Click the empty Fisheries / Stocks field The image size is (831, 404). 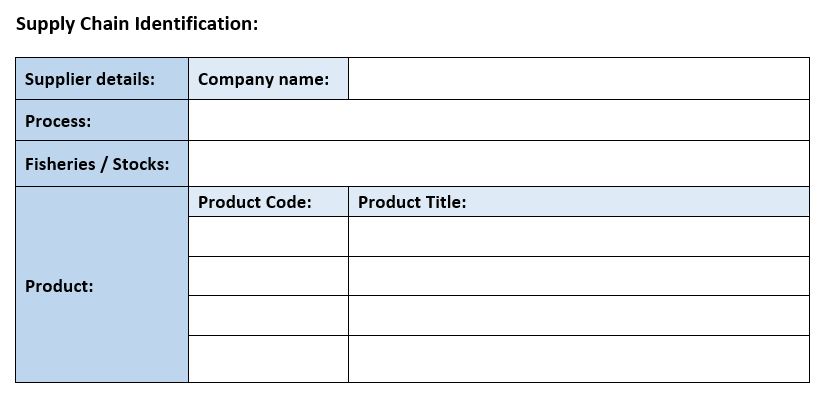click(x=498, y=164)
